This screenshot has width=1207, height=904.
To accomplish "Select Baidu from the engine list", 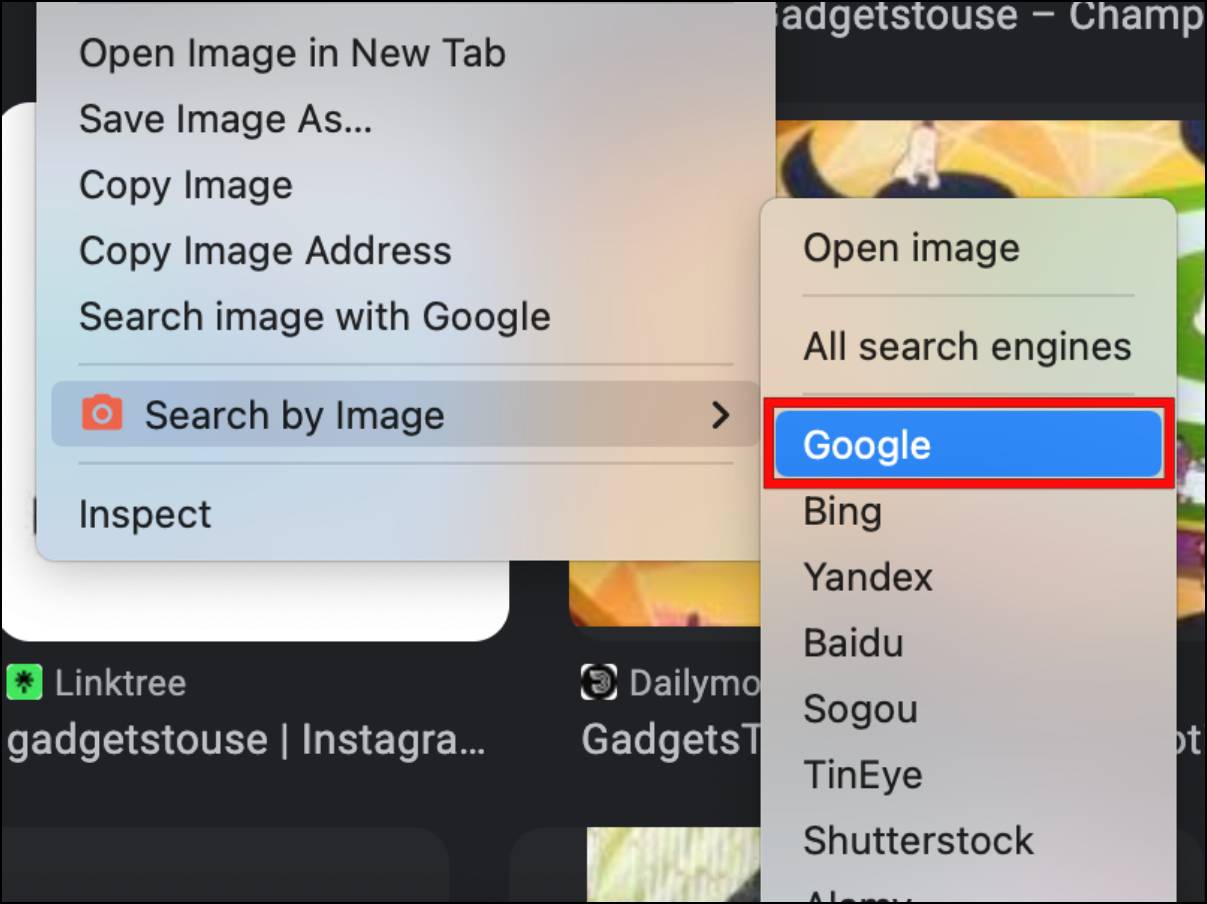I will click(853, 643).
